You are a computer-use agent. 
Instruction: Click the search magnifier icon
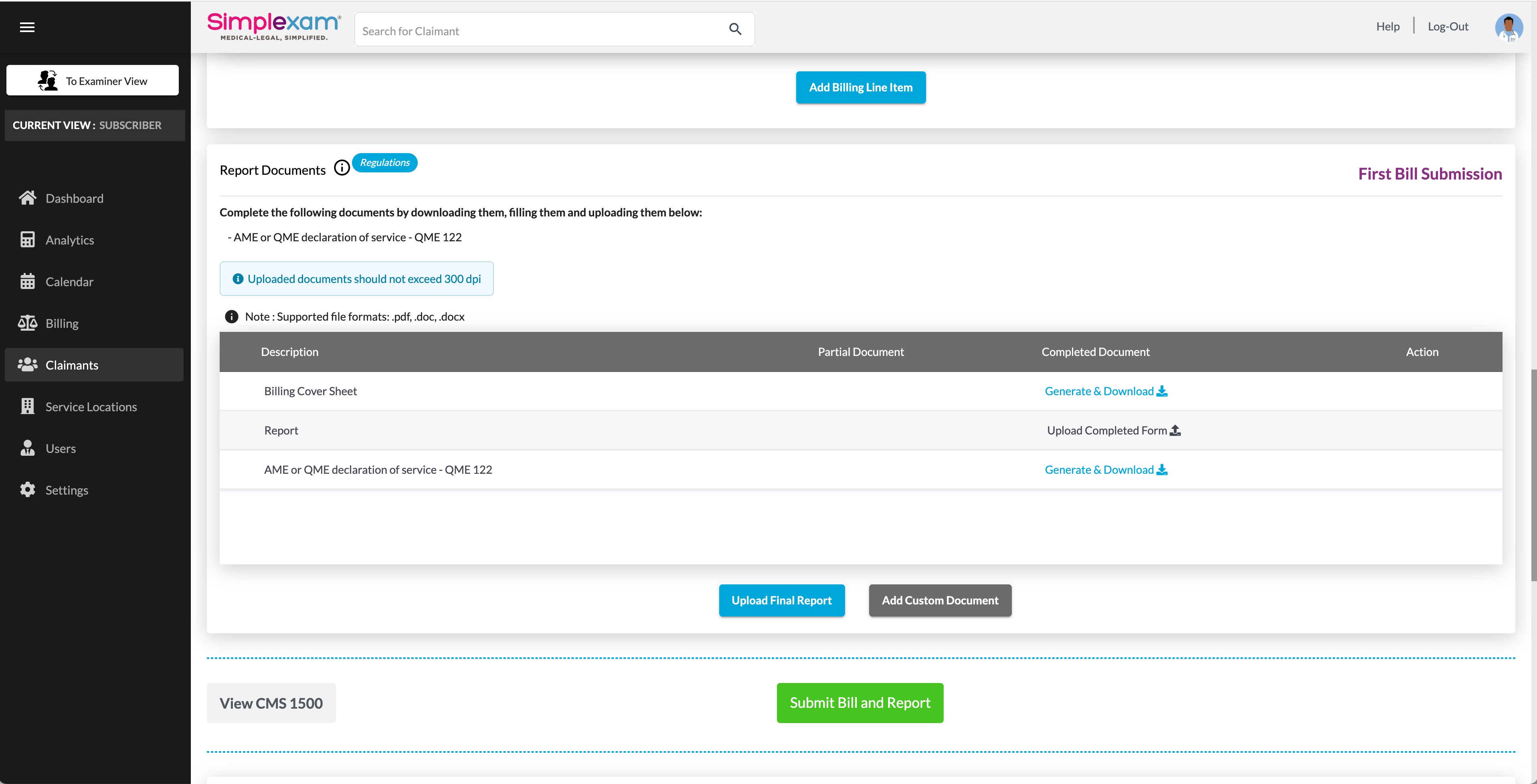pyautogui.click(x=735, y=29)
